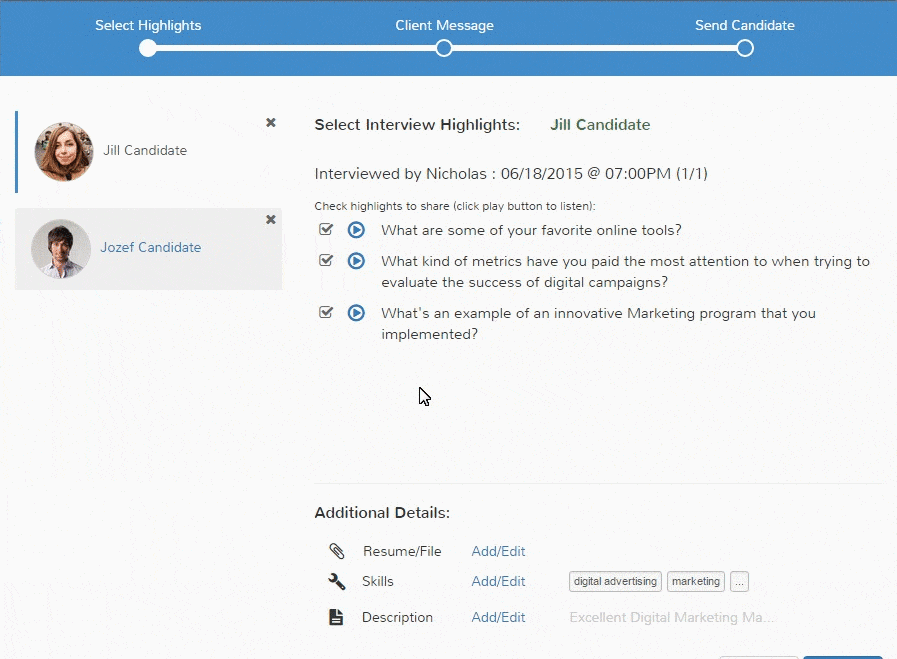Image resolution: width=897 pixels, height=659 pixels.
Task: Click Jill Candidate's profile photo
Action: coord(63,152)
